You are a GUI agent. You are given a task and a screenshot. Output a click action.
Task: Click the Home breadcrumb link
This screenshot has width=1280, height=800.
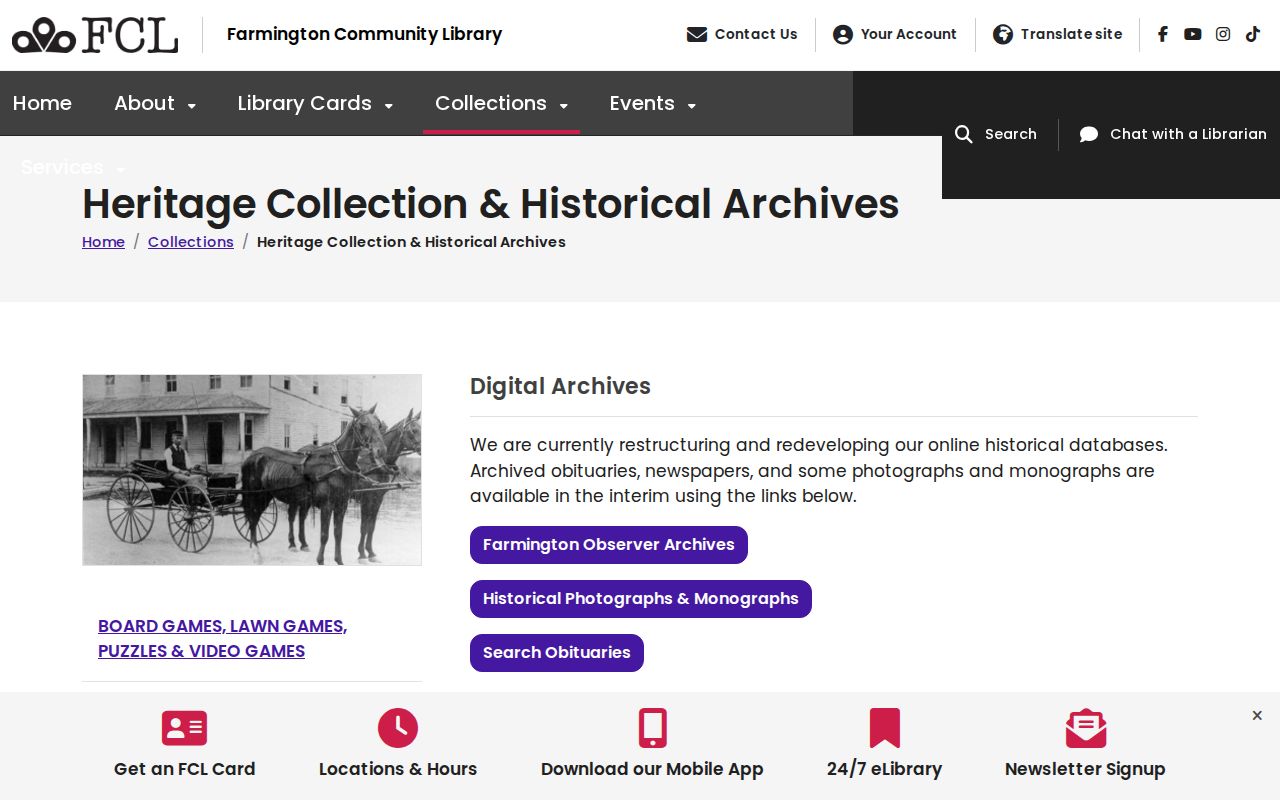103,242
